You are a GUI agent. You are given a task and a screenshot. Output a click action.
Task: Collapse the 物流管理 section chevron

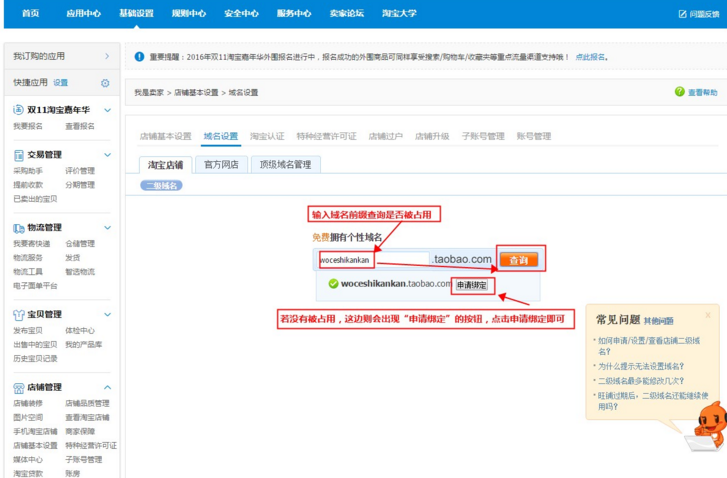108,228
